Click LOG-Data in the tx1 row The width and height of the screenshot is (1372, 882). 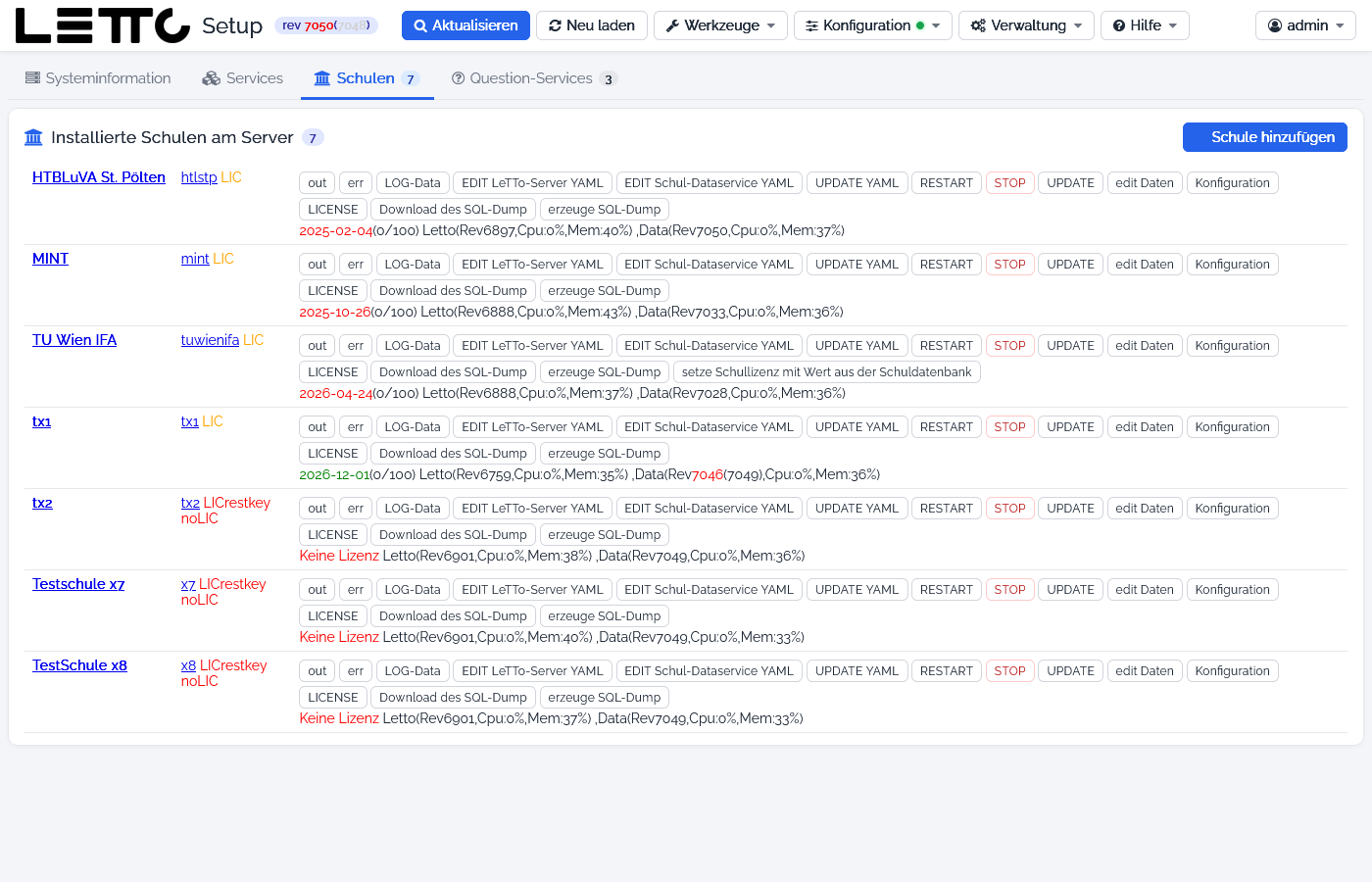pos(413,427)
